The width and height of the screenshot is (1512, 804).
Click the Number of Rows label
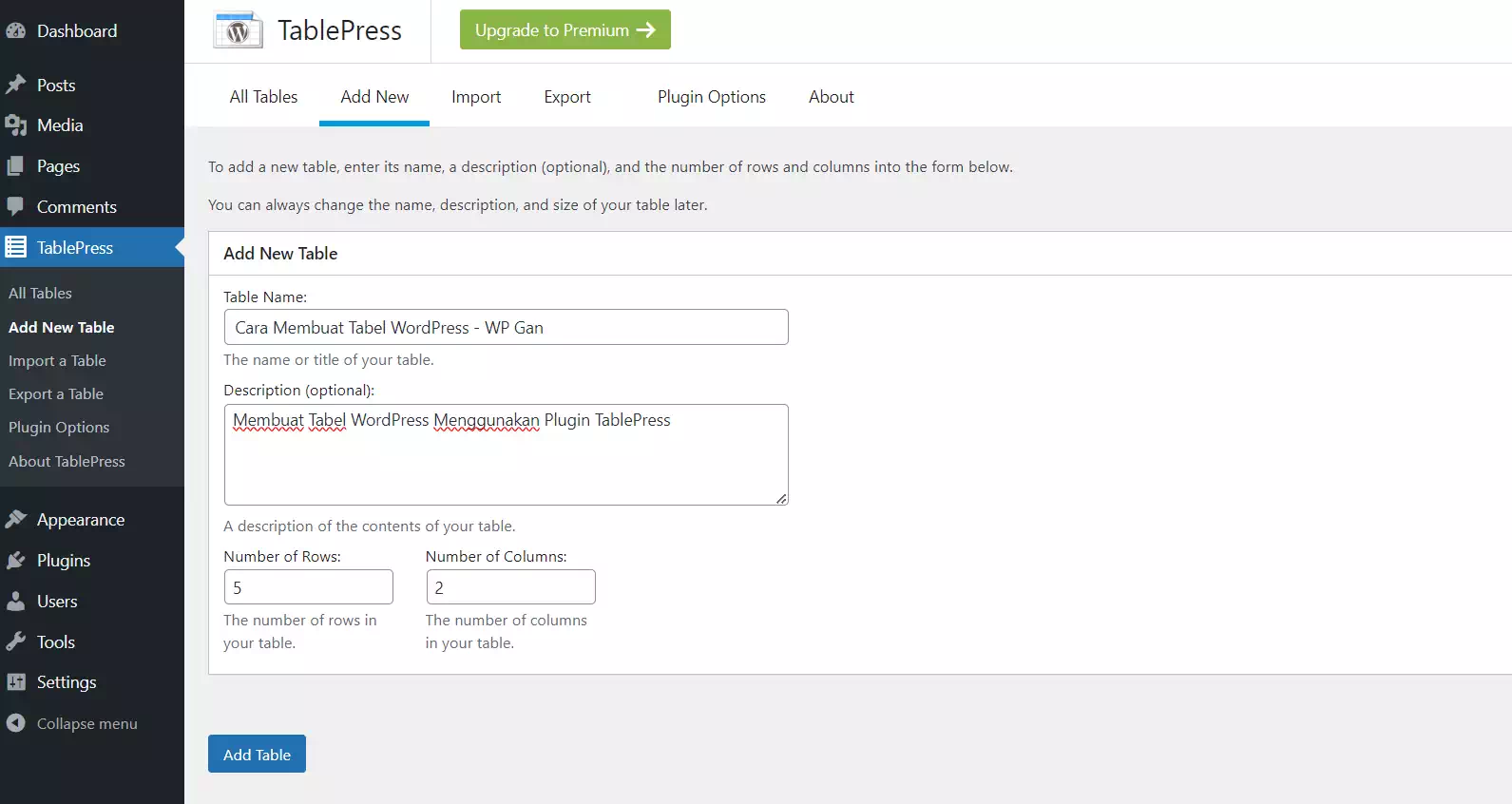click(x=282, y=556)
